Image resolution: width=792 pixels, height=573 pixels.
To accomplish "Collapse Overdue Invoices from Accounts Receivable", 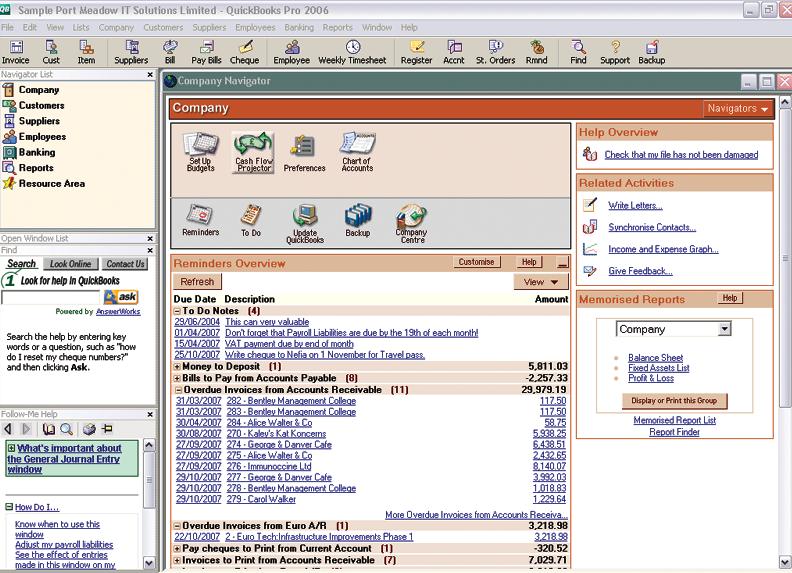I will (x=177, y=390).
